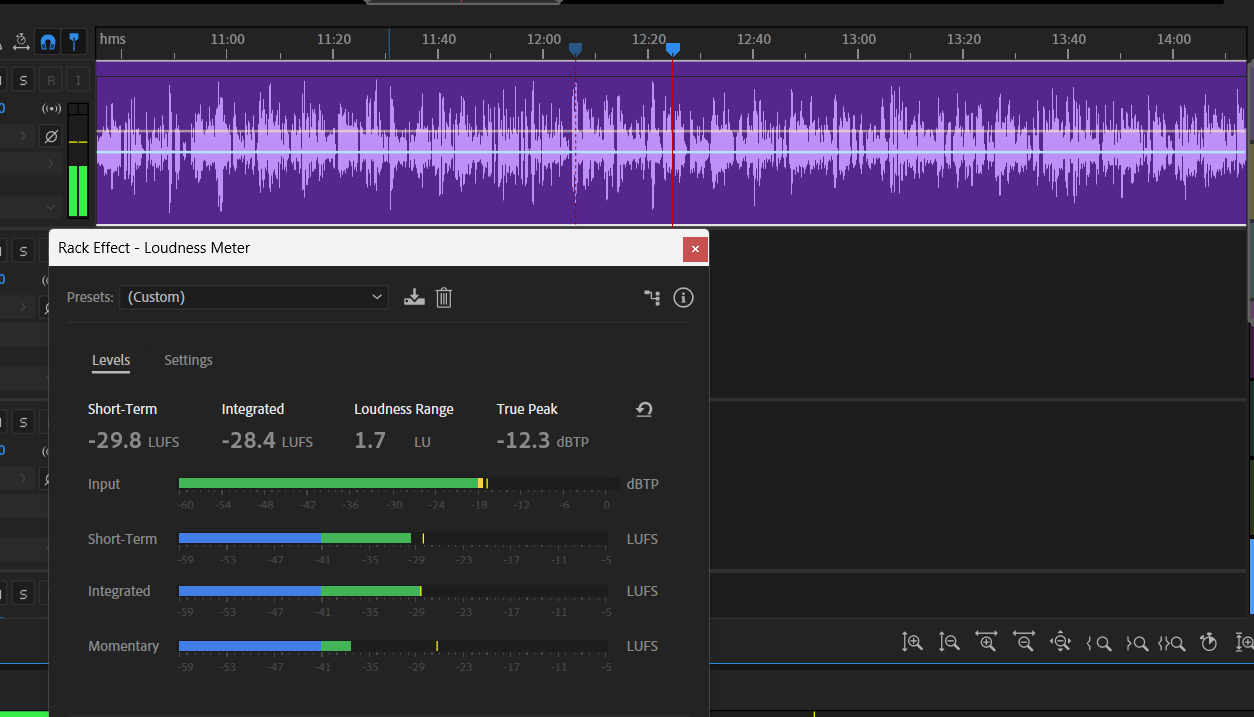Image resolution: width=1254 pixels, height=717 pixels.
Task: Arm the first track for recording
Action: [x=51, y=80]
